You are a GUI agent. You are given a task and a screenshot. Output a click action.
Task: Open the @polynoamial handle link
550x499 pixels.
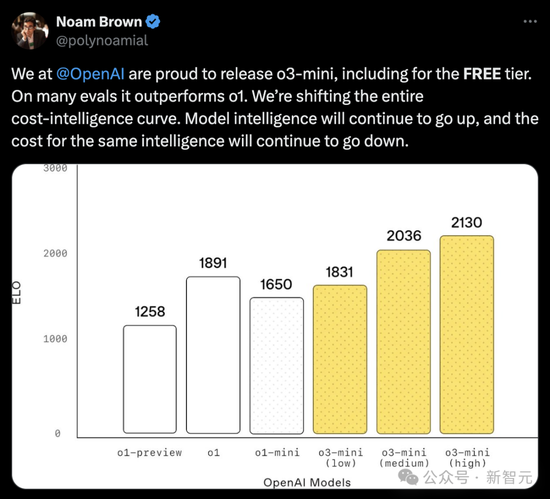[x=102, y=41]
